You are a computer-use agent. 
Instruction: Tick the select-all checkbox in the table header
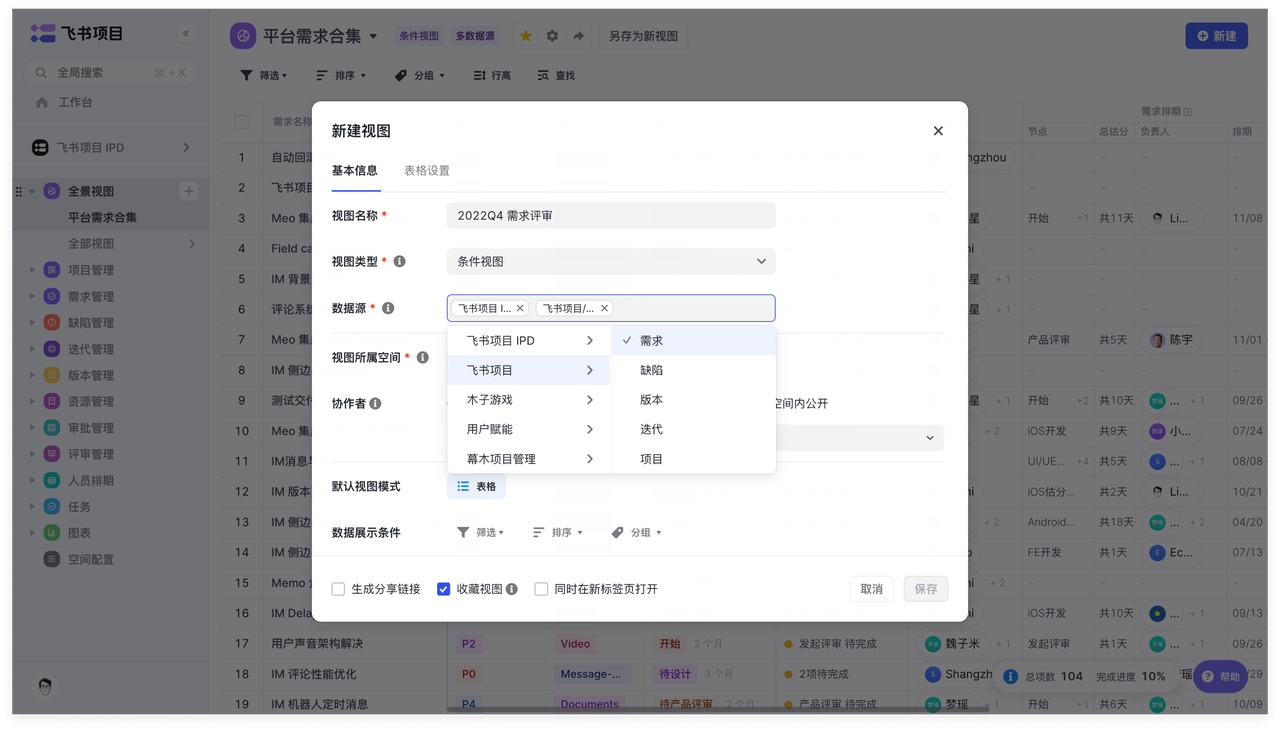pos(242,122)
